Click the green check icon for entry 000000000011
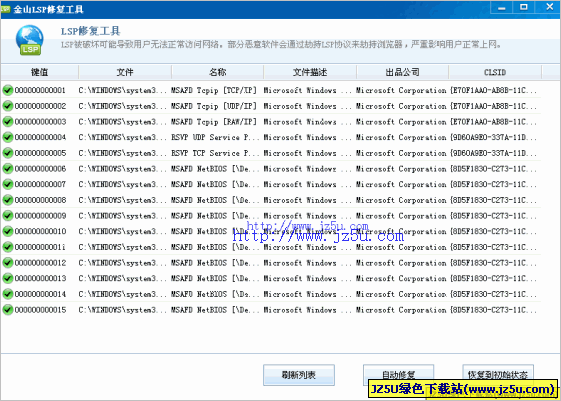 point(8,247)
